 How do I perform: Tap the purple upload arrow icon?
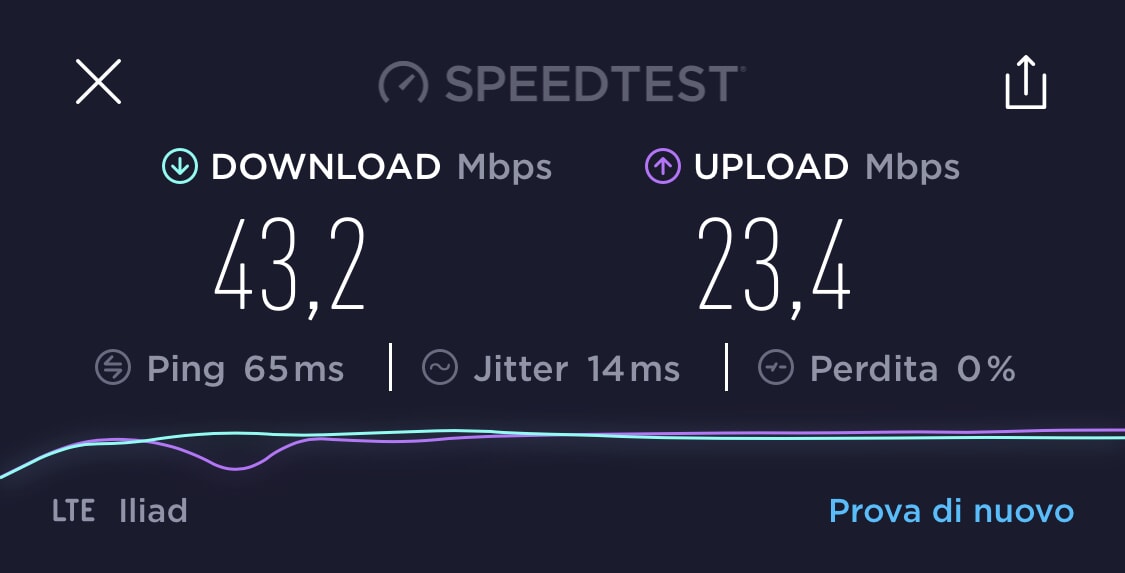click(662, 166)
